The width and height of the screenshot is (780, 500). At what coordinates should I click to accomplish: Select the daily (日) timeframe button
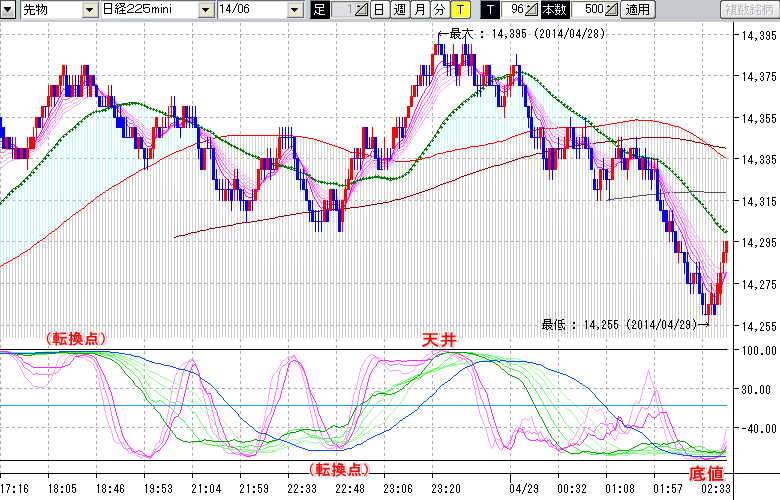tap(379, 10)
